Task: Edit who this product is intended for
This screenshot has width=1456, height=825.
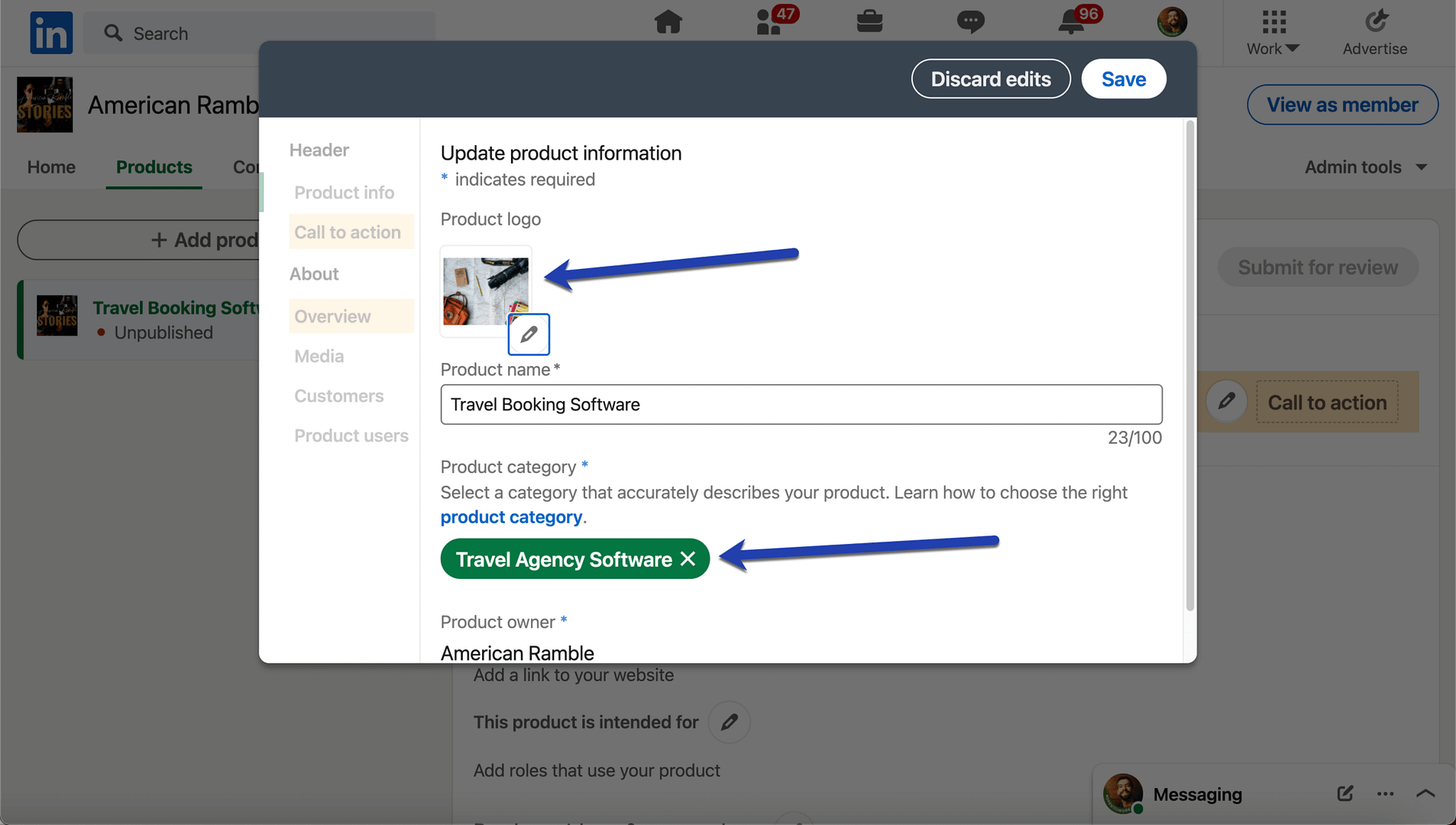Action: (729, 722)
